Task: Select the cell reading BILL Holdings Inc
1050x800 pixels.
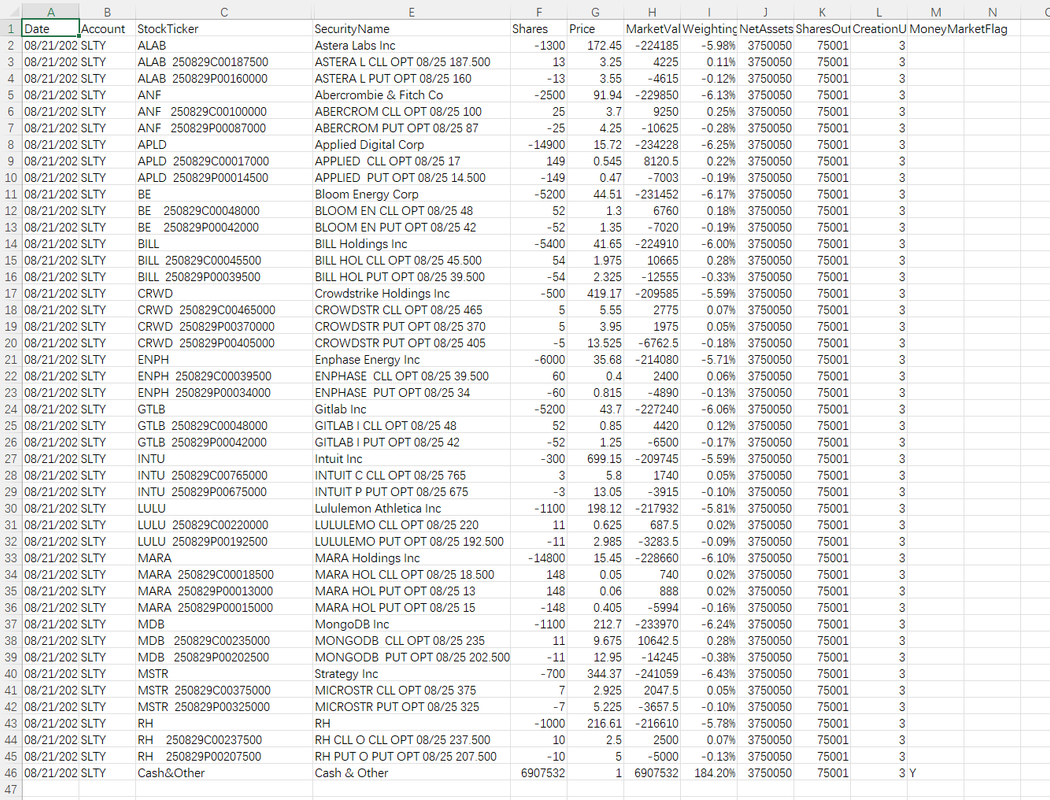Action: pyautogui.click(x=411, y=244)
